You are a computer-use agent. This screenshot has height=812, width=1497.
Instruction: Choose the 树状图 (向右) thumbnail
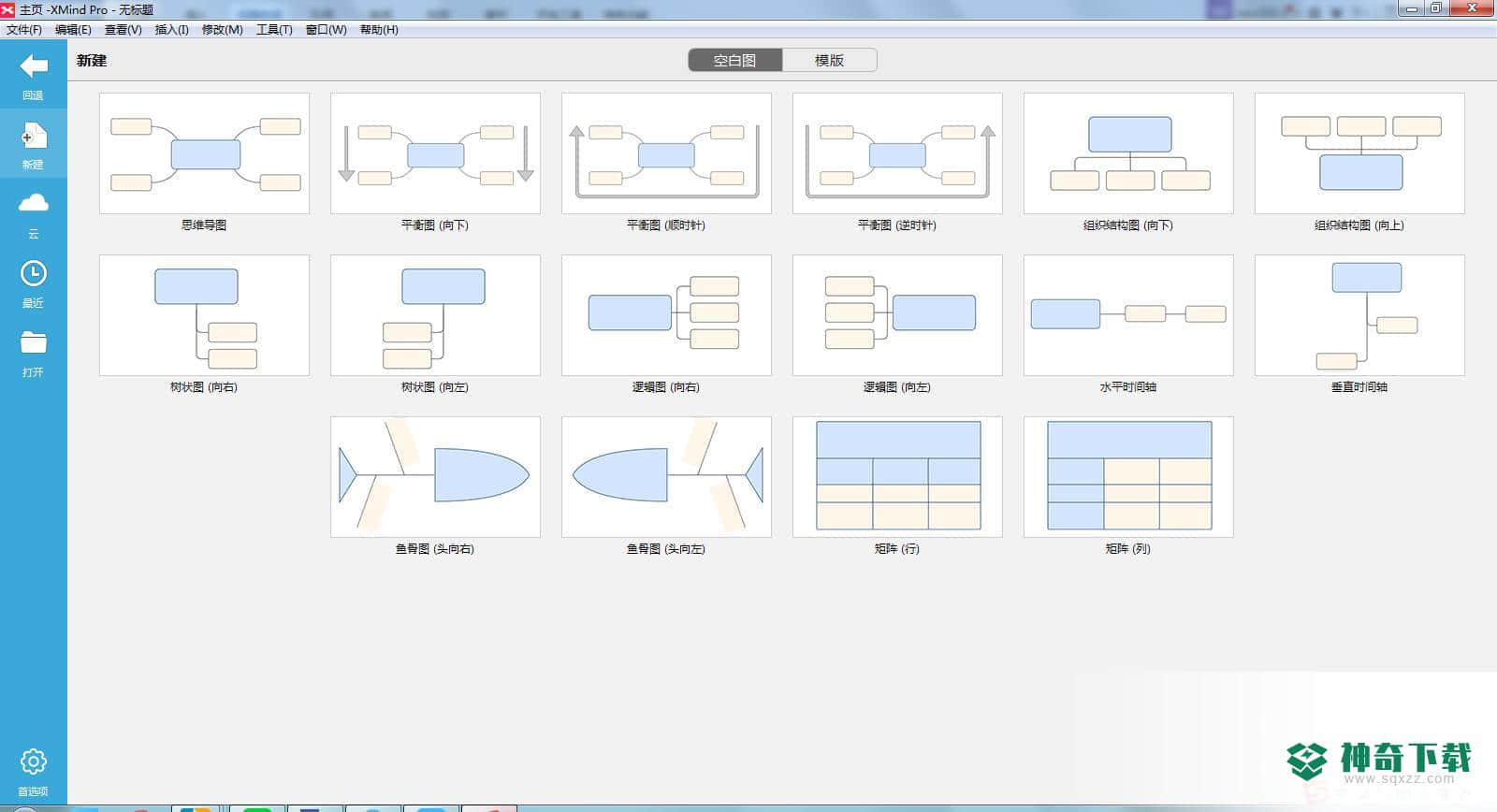click(x=204, y=315)
